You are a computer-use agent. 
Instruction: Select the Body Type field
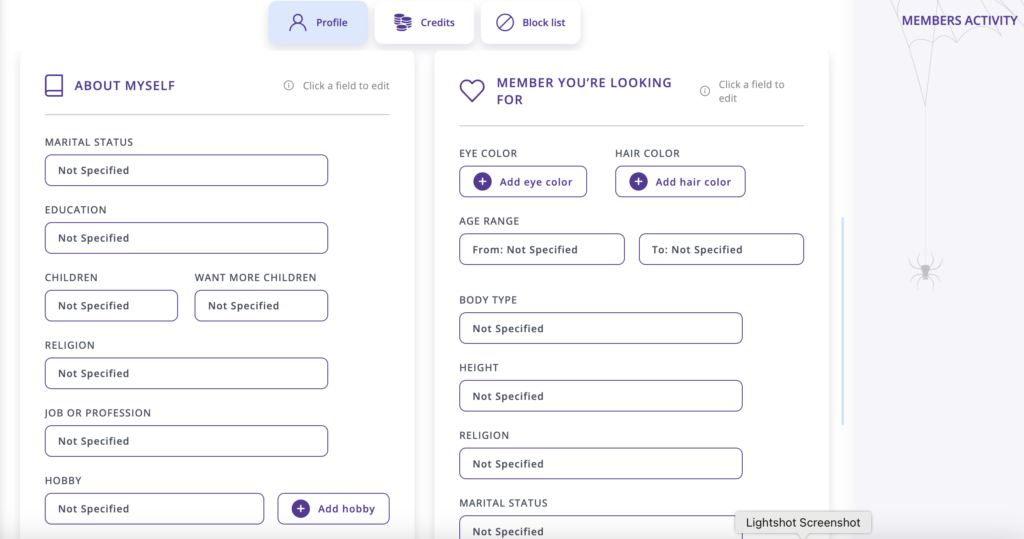(x=600, y=328)
